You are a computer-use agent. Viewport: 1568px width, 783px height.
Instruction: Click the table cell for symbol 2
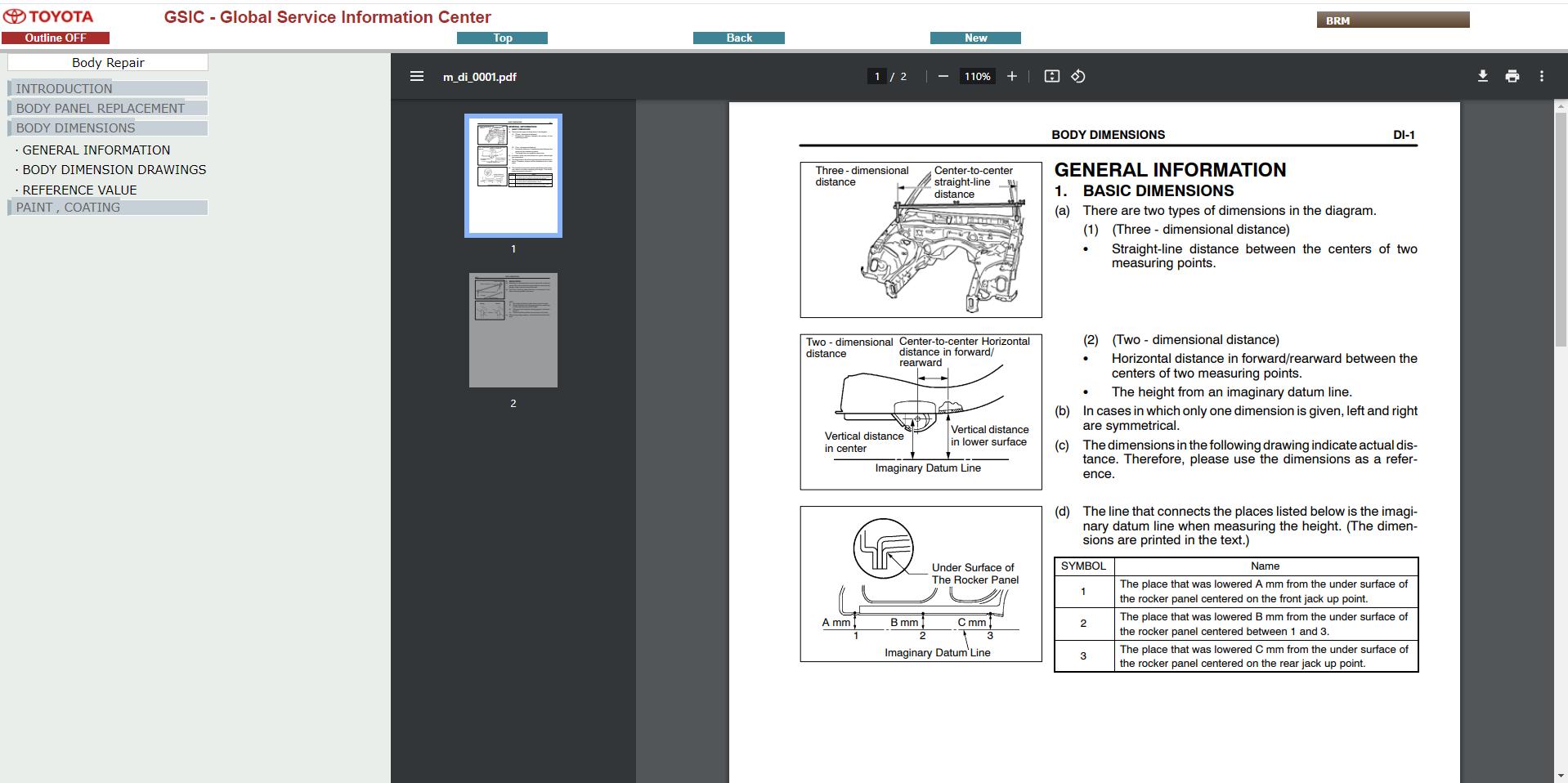tap(1083, 624)
